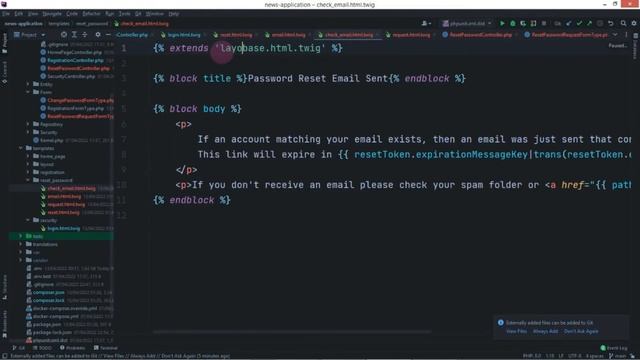The height and width of the screenshot is (360, 640).
Task: Open the Refactor menu
Action: (91, 13)
